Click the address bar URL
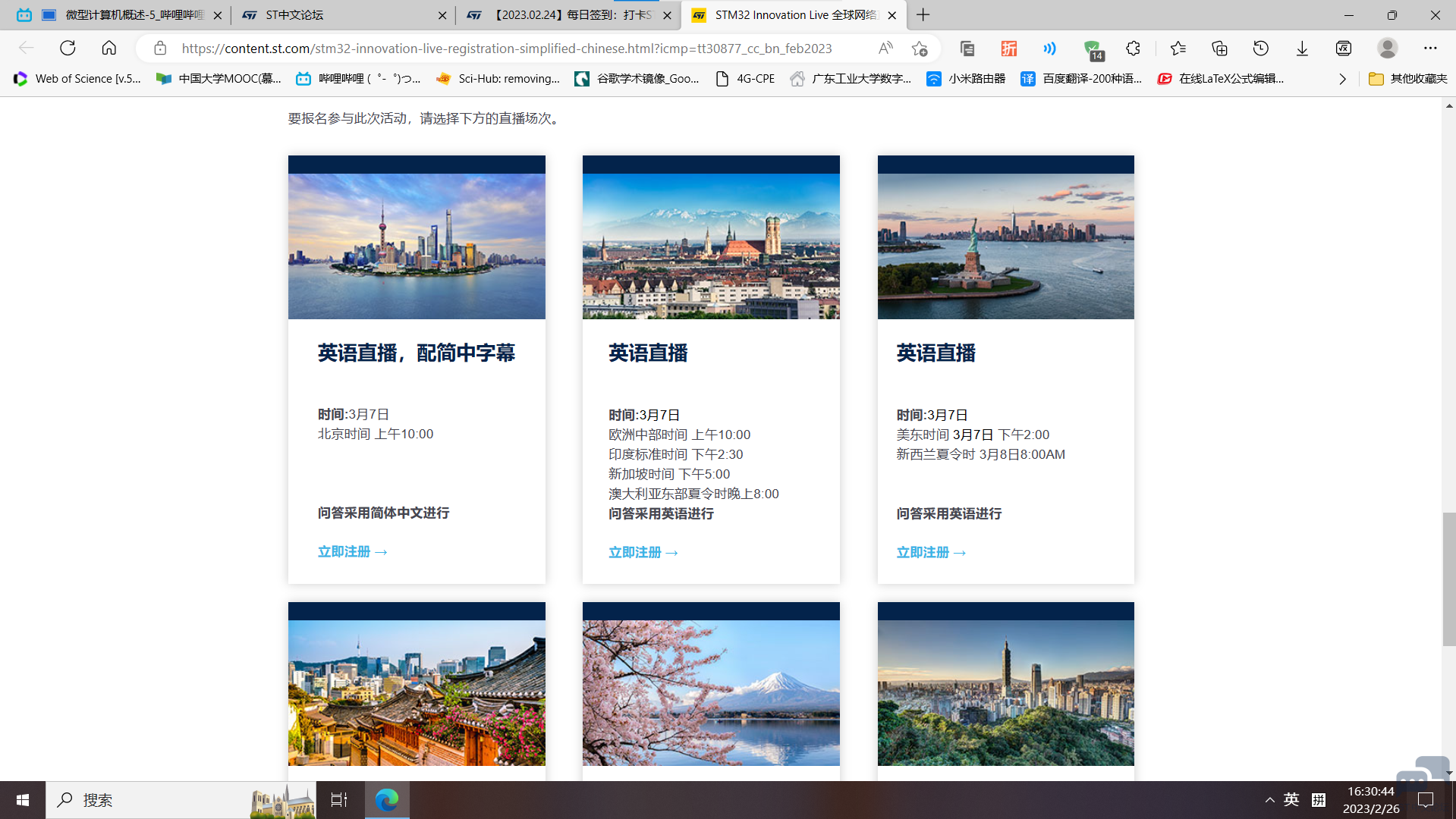Image resolution: width=1456 pixels, height=819 pixels. [507, 49]
